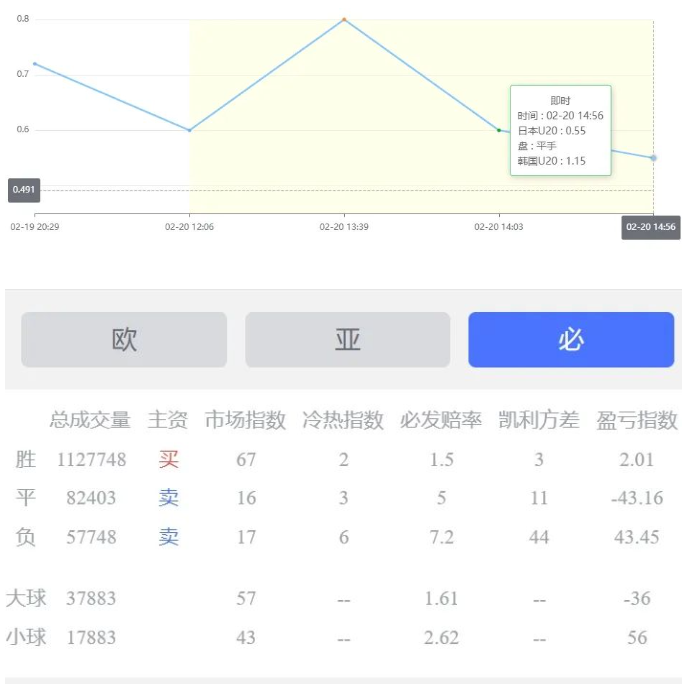Select the blue 必 tab
The image size is (691, 684).
571,340
